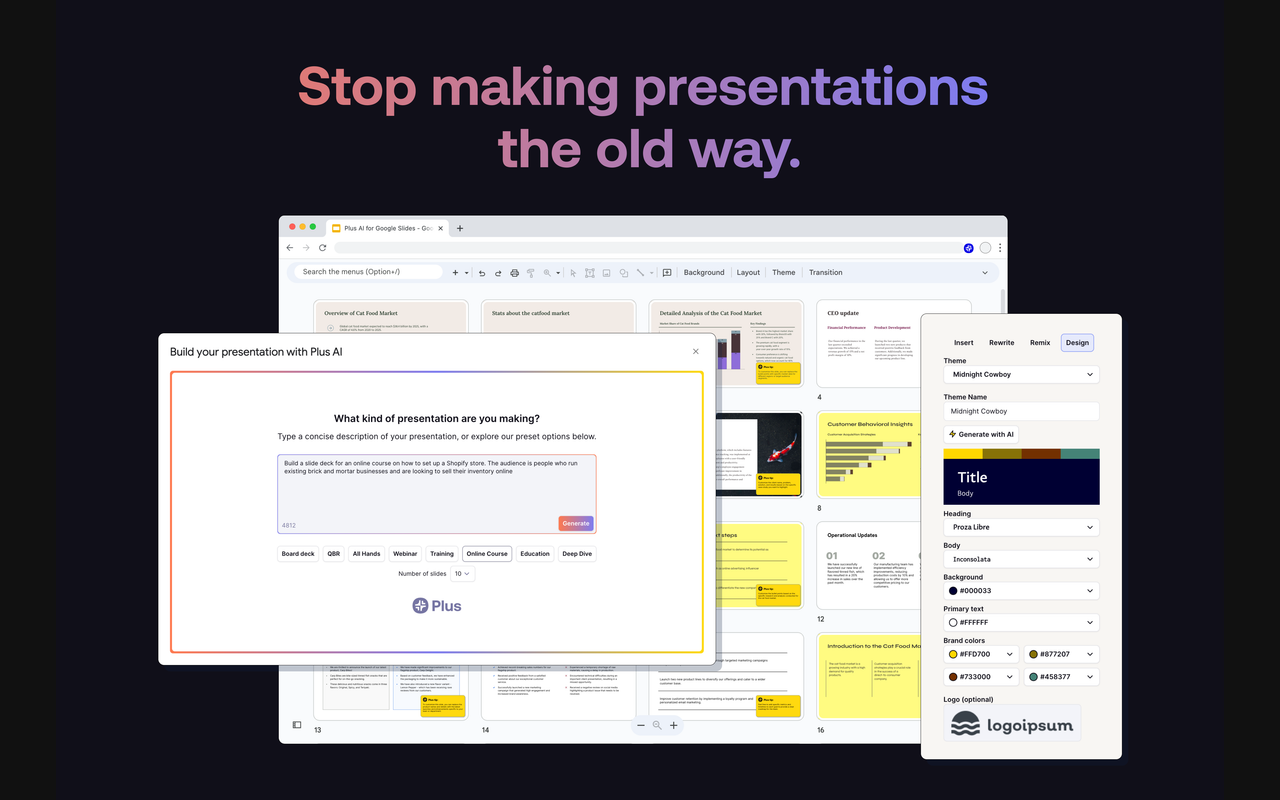This screenshot has height=800, width=1280.
Task: Close the Plus AI dialog
Action: pyautogui.click(x=696, y=351)
